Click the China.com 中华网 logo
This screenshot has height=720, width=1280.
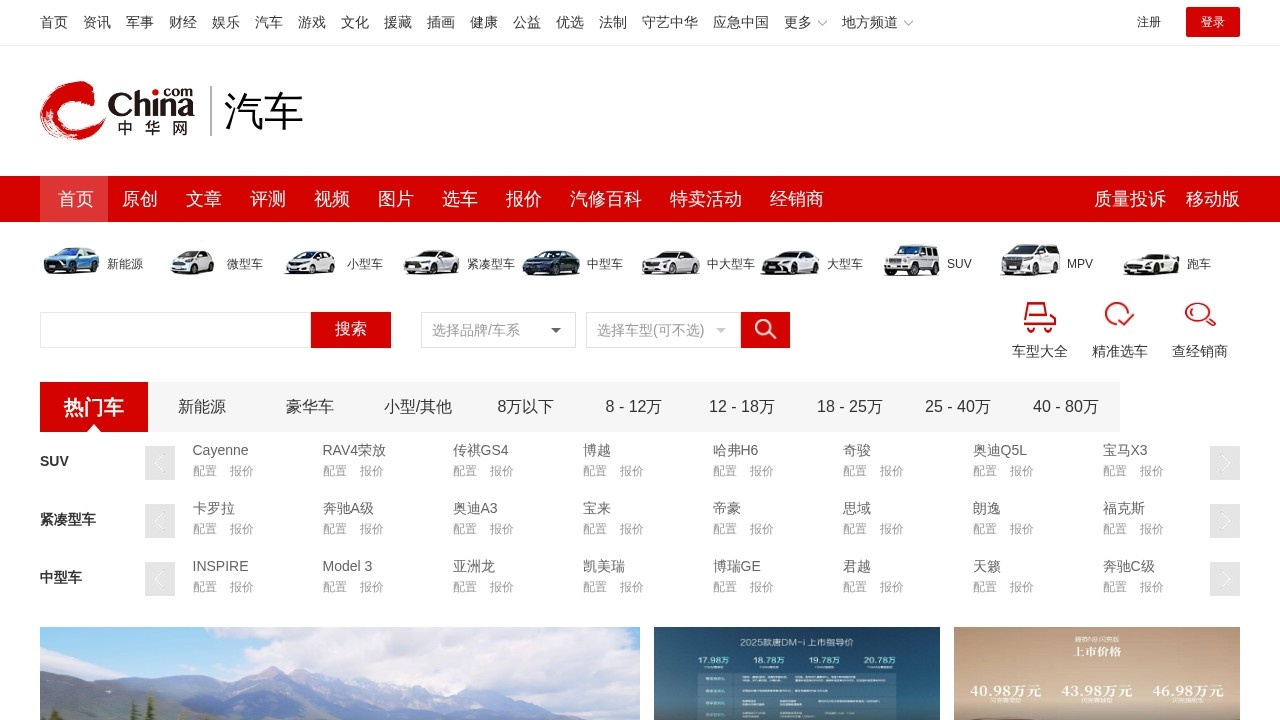[x=117, y=110]
